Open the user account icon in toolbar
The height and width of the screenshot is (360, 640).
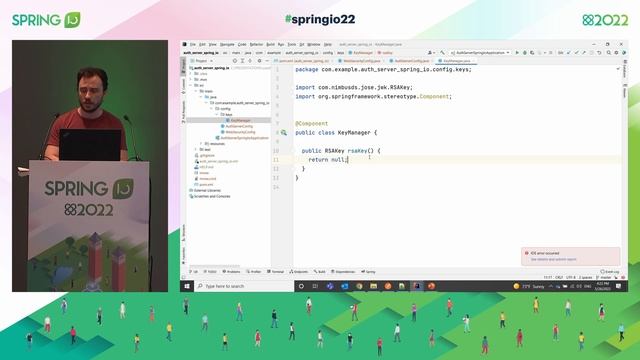coord(430,53)
